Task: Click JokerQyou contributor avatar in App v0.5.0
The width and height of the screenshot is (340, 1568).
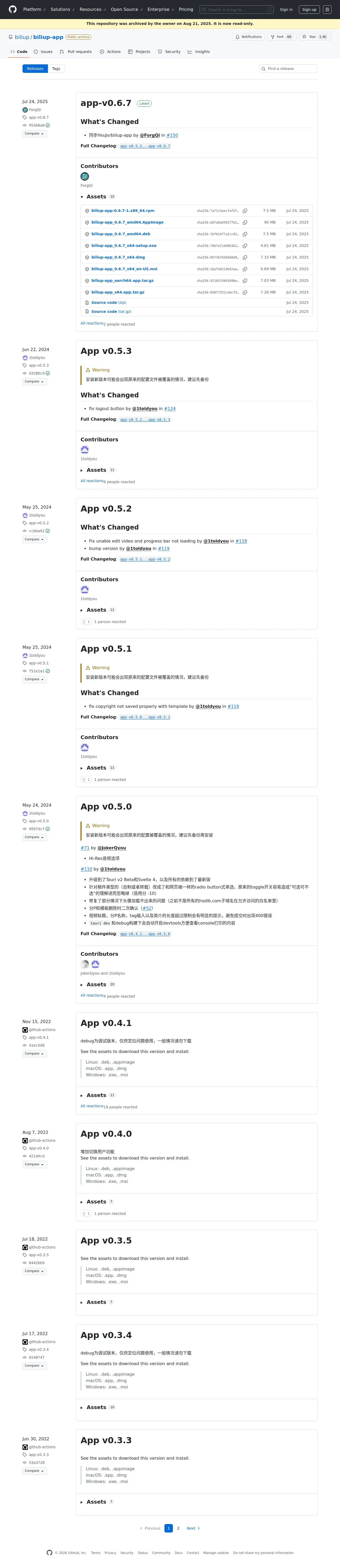Action: (84, 964)
